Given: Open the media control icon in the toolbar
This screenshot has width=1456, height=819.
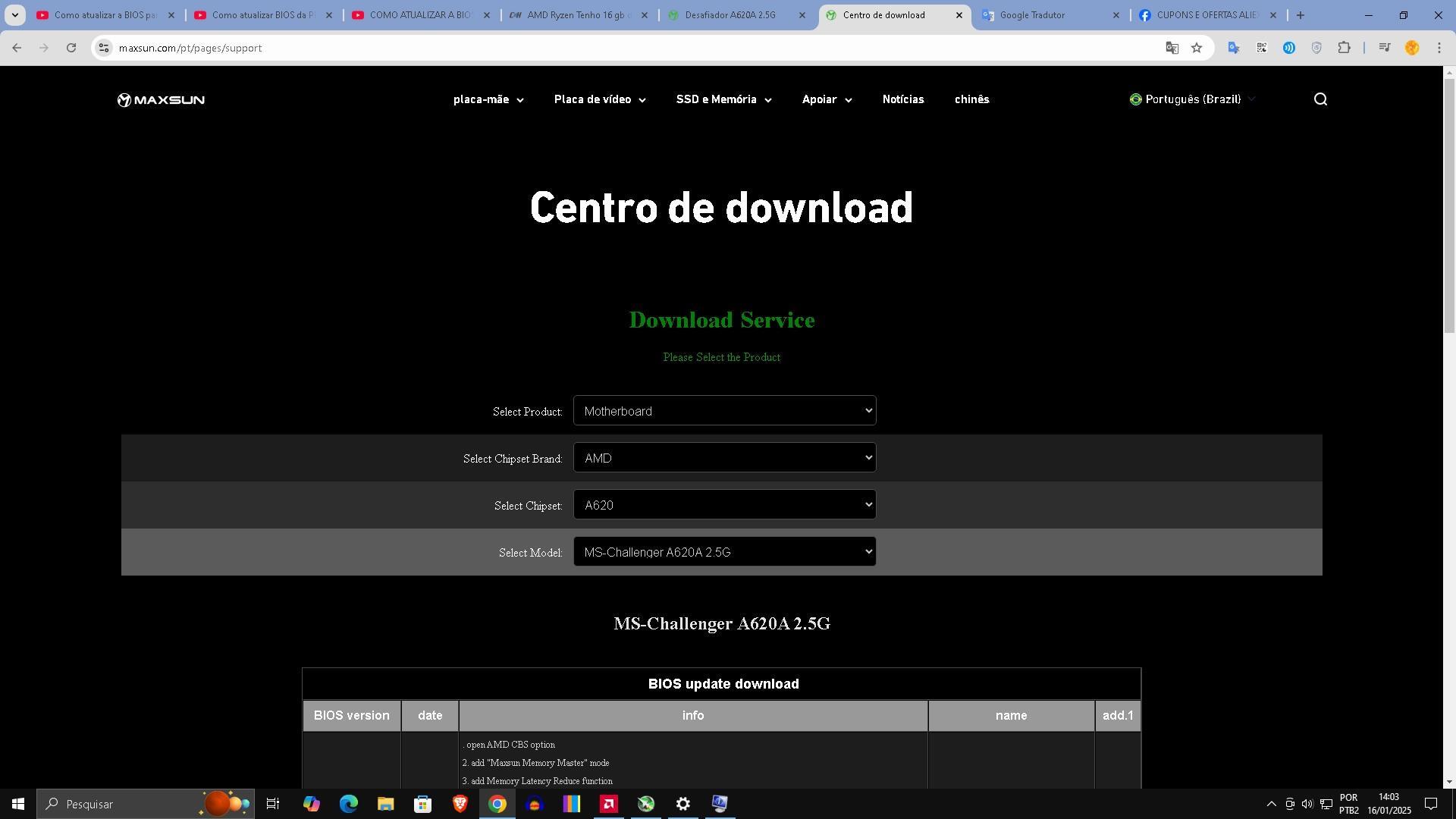Looking at the screenshot, I should point(1384,48).
